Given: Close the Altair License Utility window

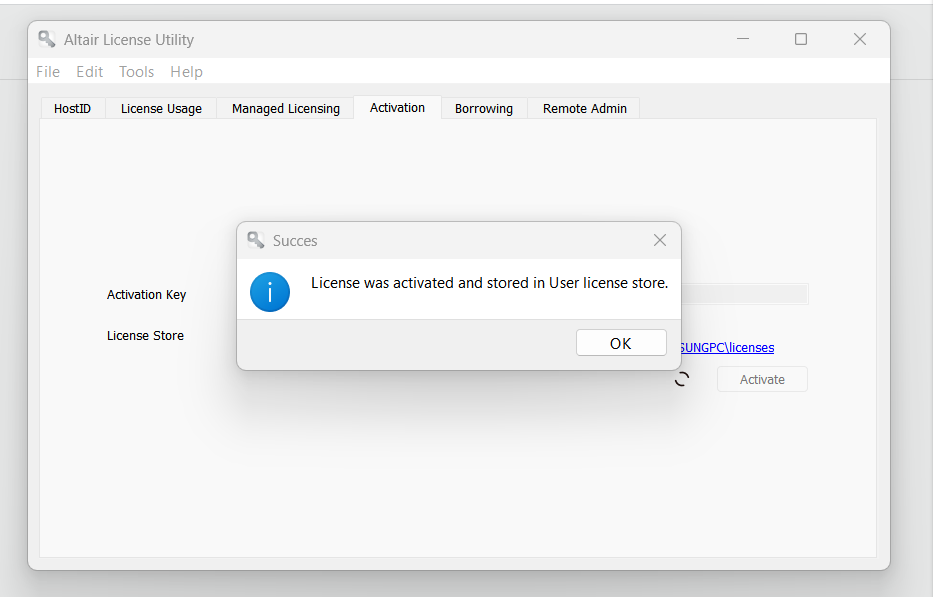Looking at the screenshot, I should (859, 39).
